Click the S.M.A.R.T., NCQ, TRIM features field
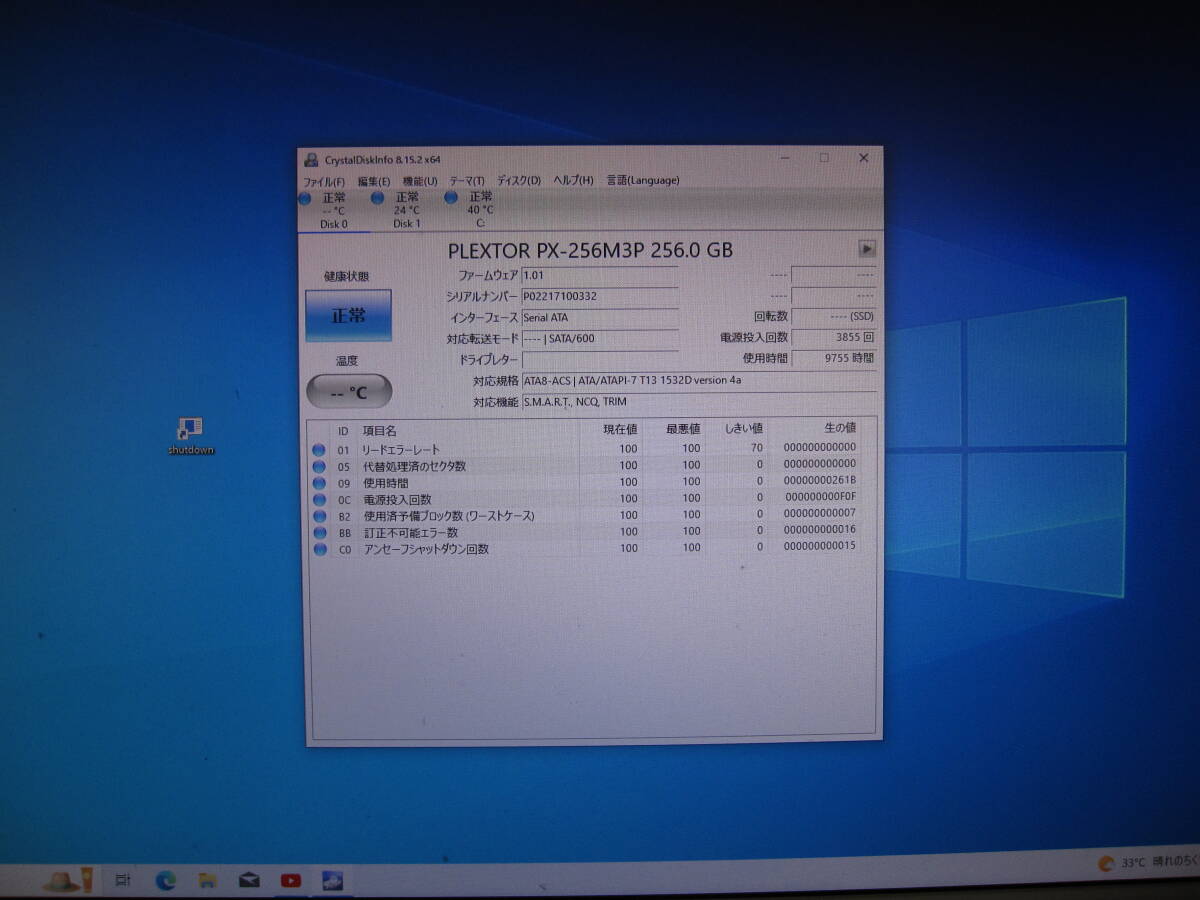The image size is (1200, 900). tap(699, 402)
